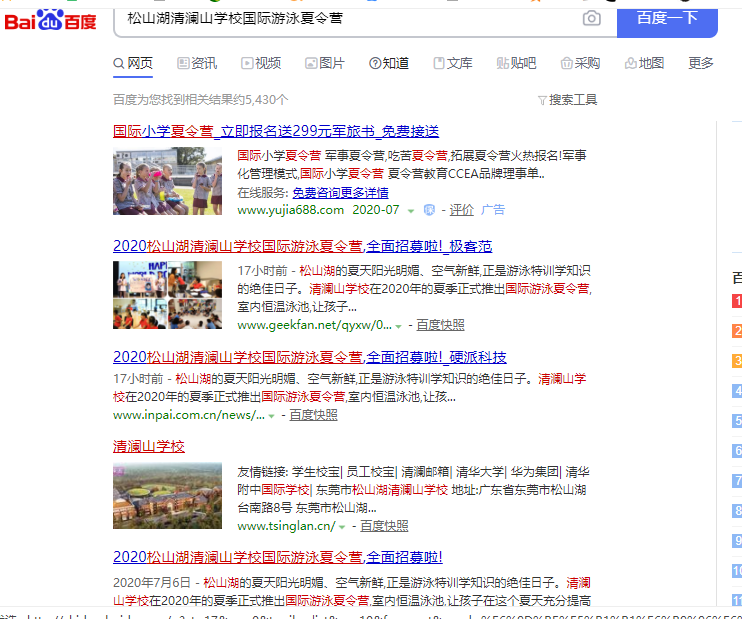Click 免费咨询更多详情 link
Viewport: 742px width, 619px height.
[x=340, y=193]
